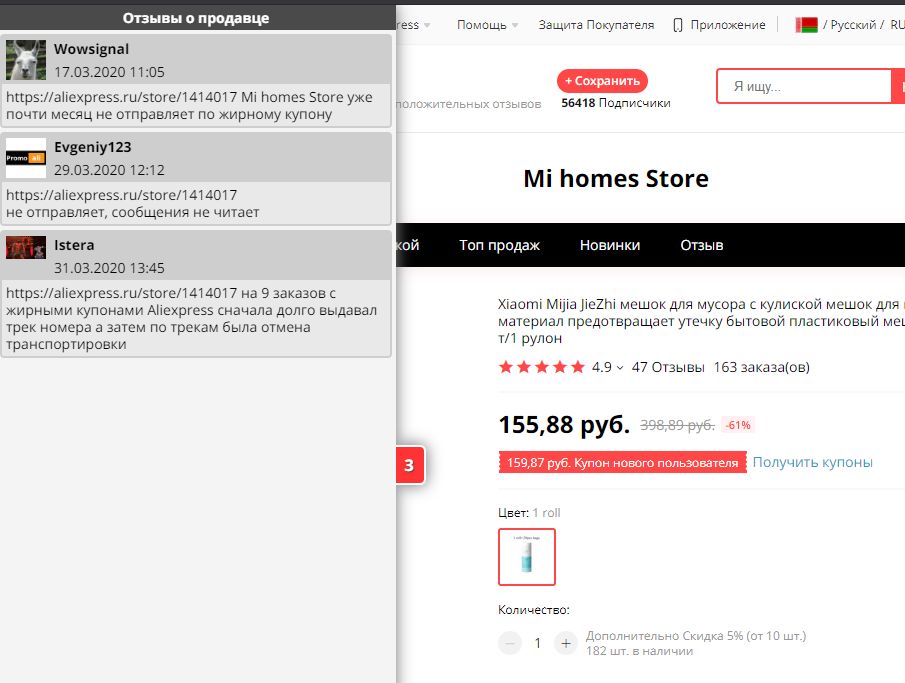The height and width of the screenshot is (683, 905).
Task: Select Istera's review about 9 orders
Action: (x=192, y=319)
